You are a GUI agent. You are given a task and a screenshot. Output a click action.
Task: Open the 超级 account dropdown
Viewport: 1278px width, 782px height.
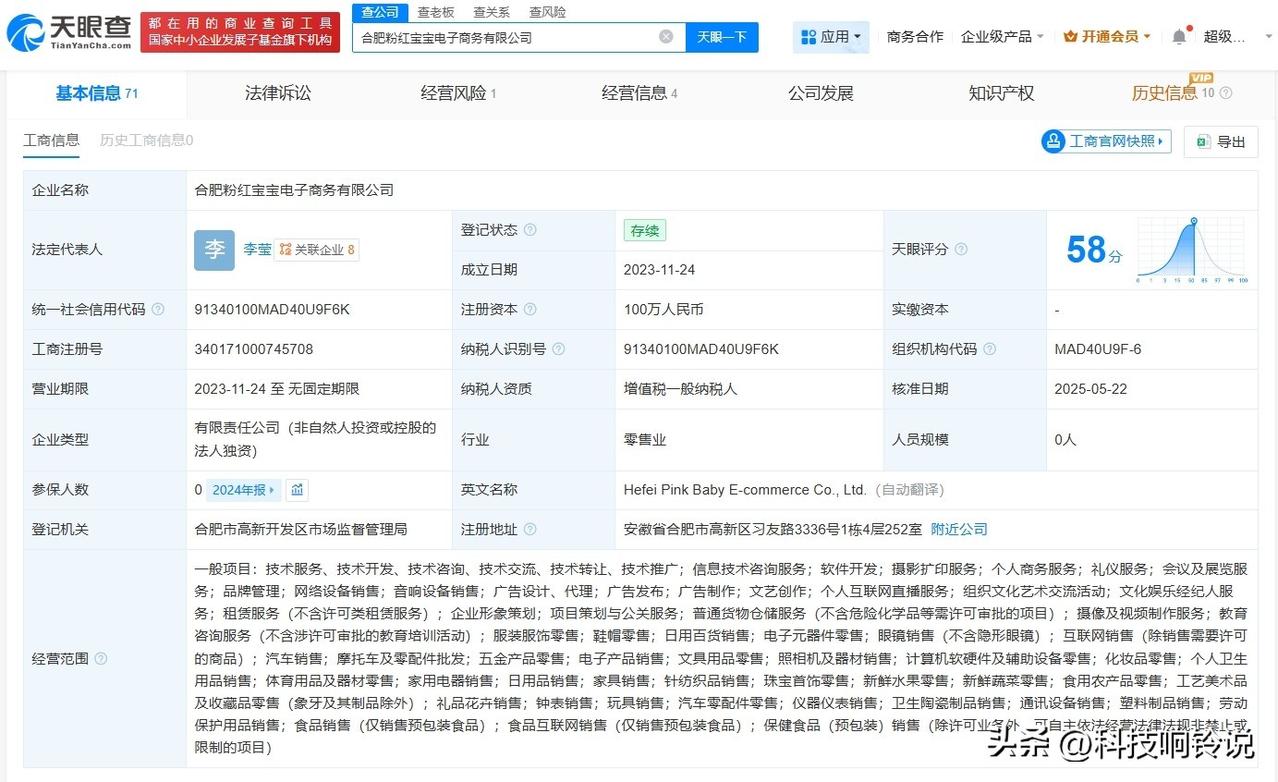(x=1225, y=35)
